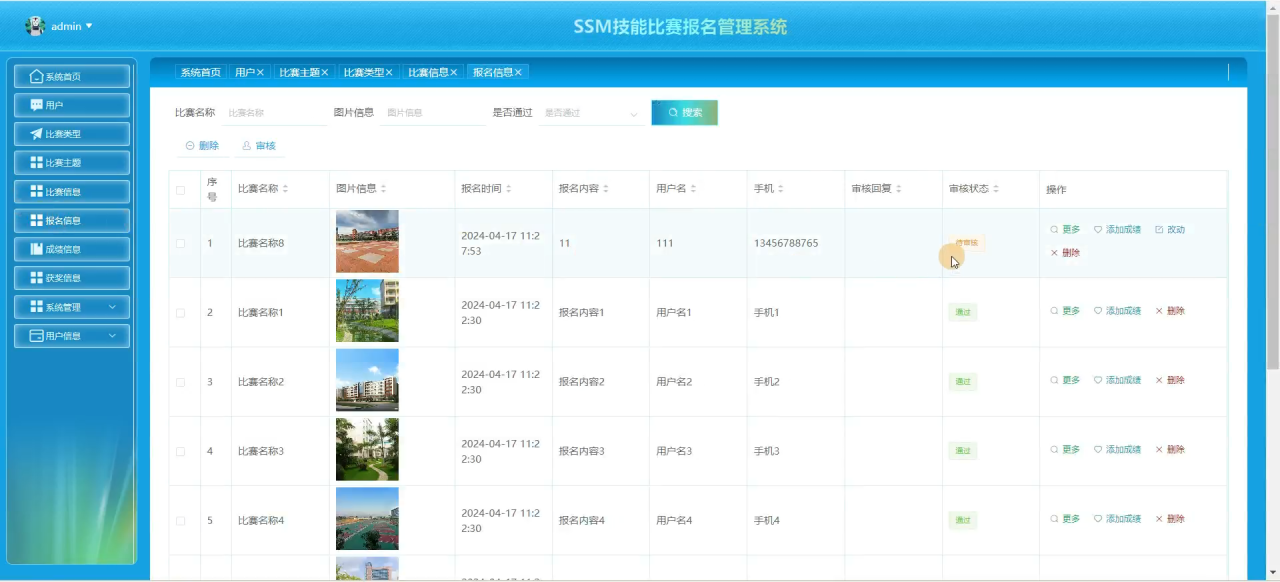Close the 用户 tab
The width and height of the screenshot is (1280, 582).
260,72
